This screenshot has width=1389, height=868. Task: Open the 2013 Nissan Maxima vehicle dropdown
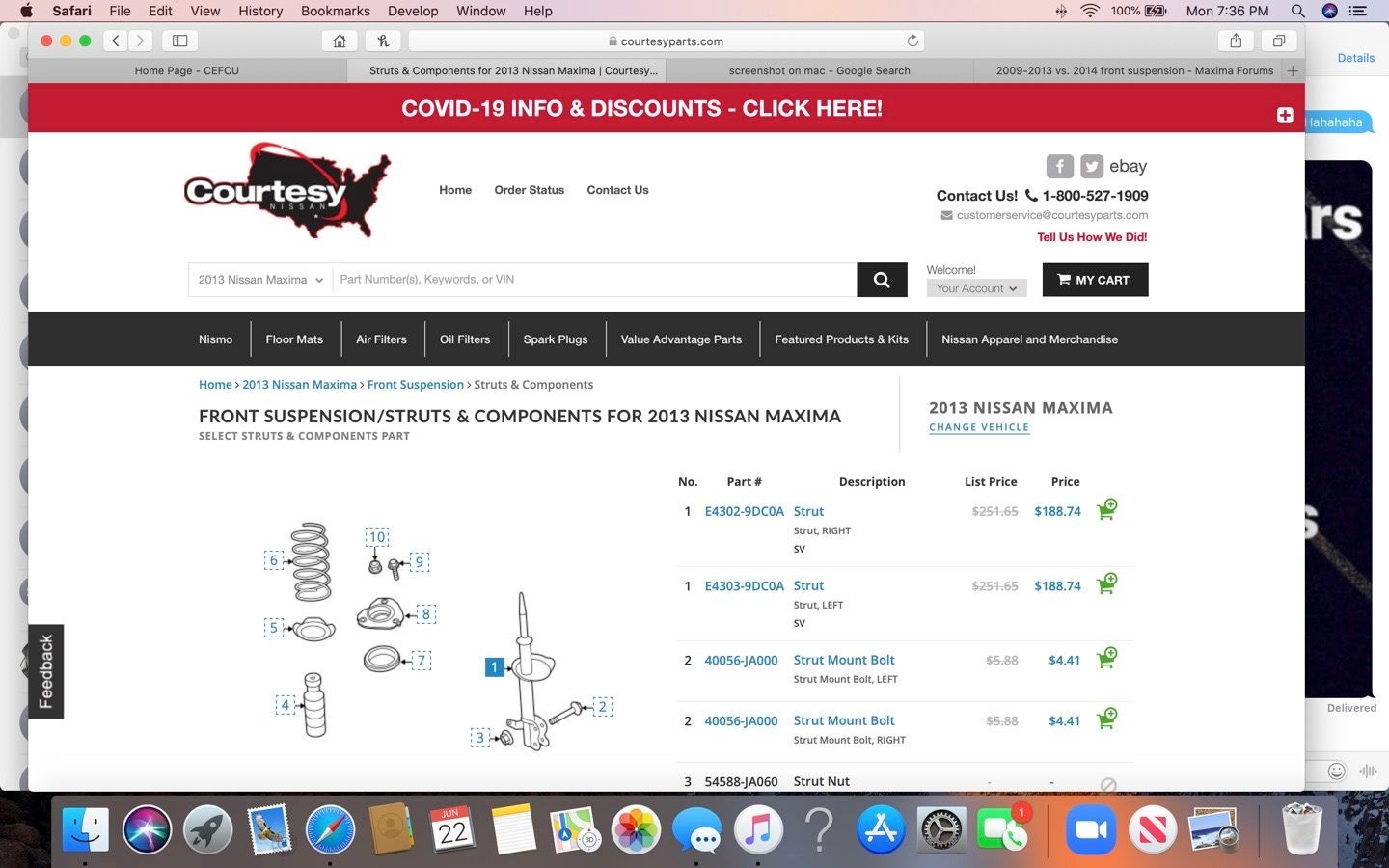259,280
